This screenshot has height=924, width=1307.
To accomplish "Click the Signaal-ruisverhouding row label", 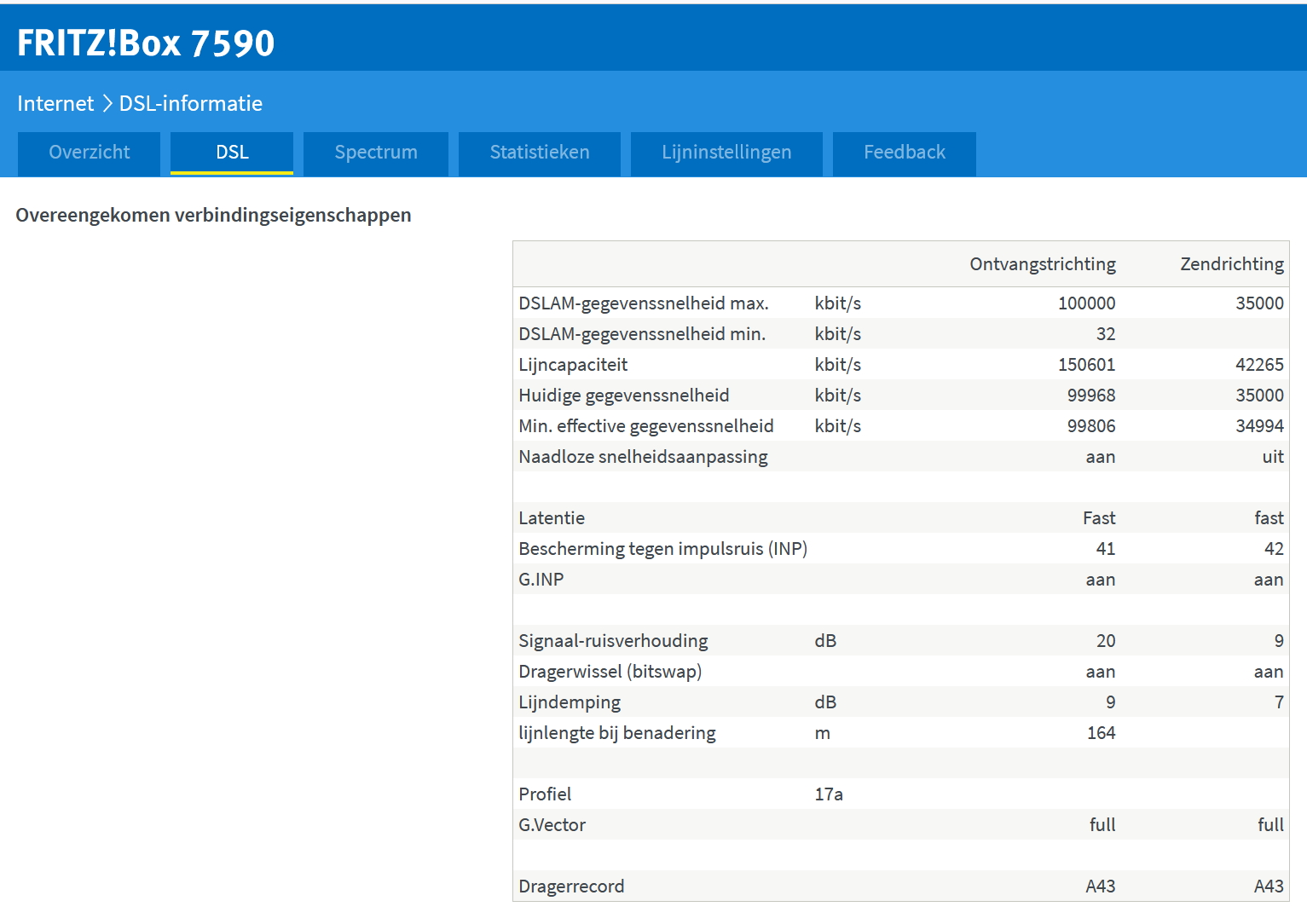I will point(613,641).
